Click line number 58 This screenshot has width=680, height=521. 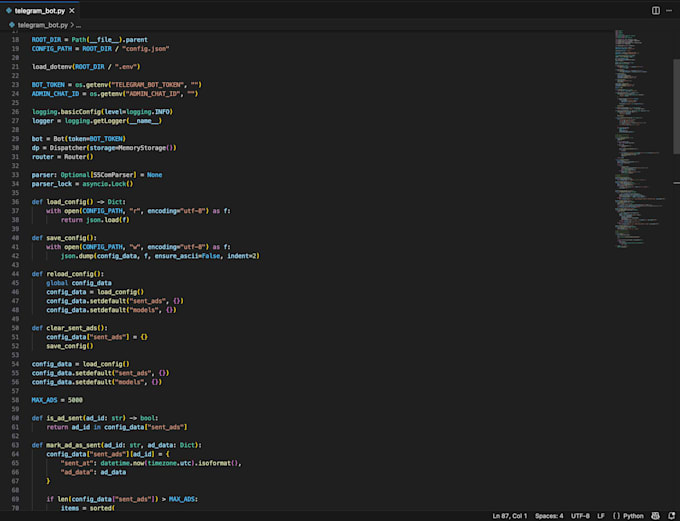[15, 400]
